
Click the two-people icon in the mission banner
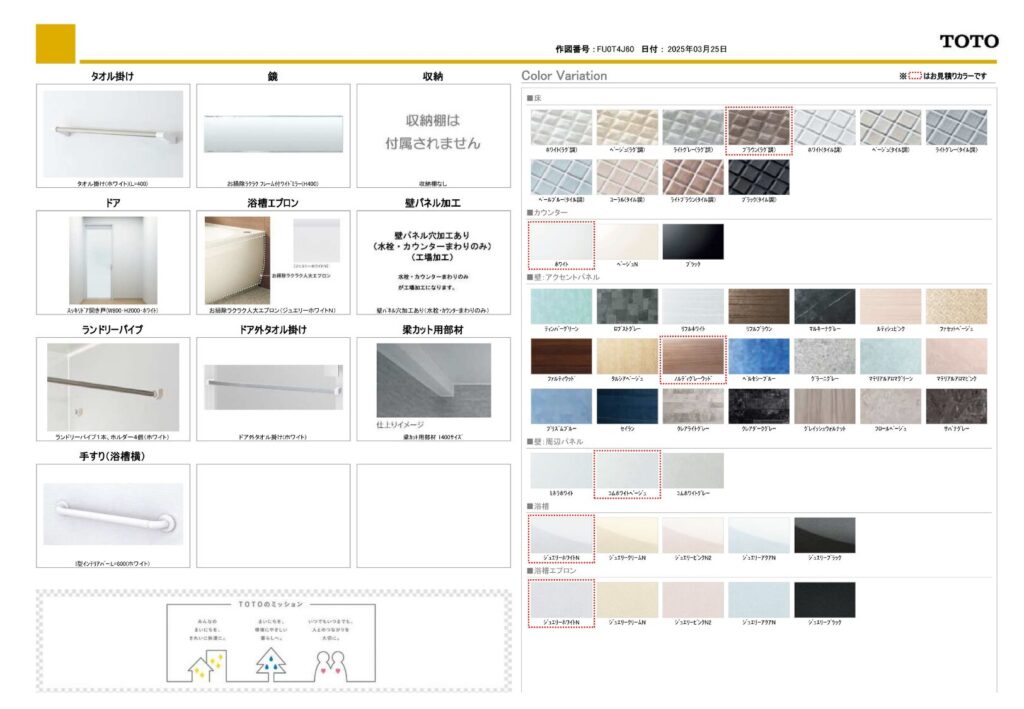tap(330, 662)
